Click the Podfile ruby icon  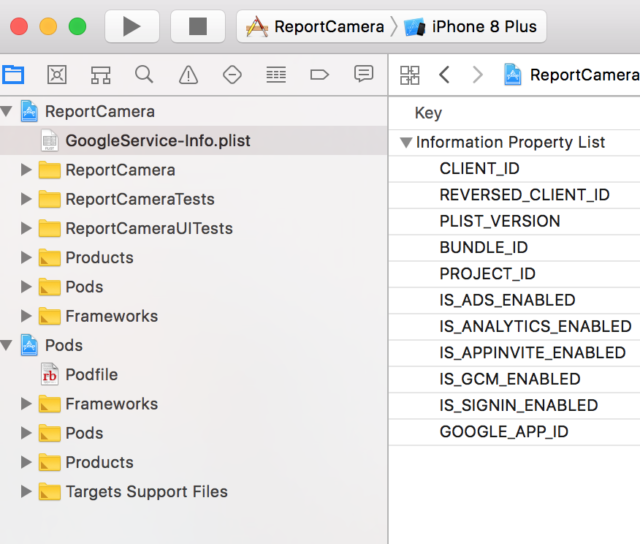pyautogui.click(x=50, y=374)
